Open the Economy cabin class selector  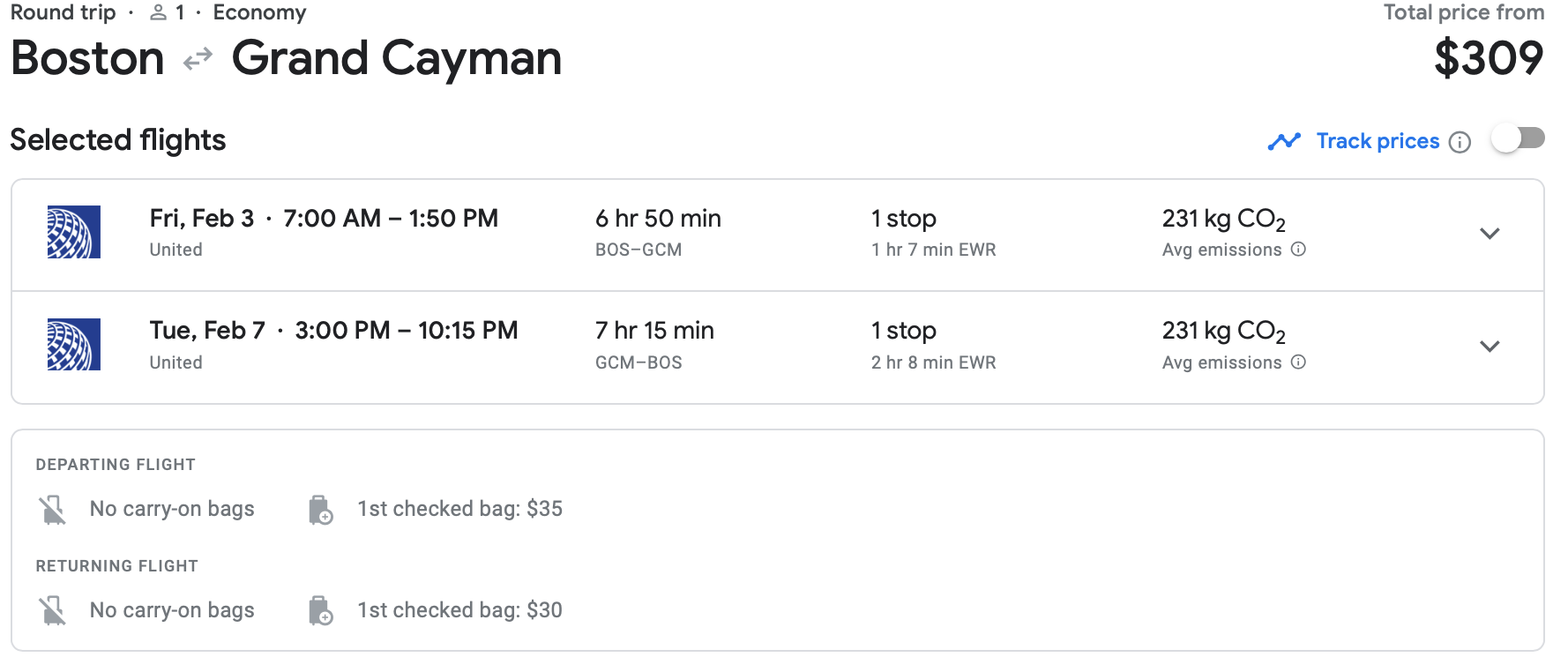click(x=260, y=12)
